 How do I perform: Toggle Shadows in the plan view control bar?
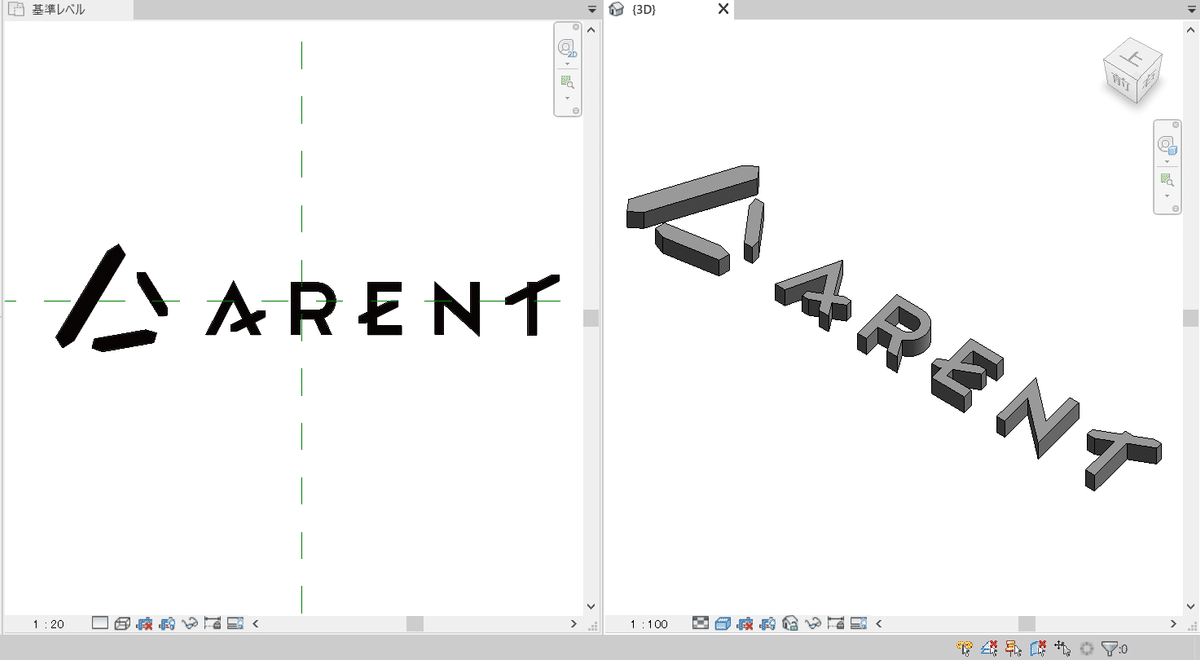tap(165, 623)
